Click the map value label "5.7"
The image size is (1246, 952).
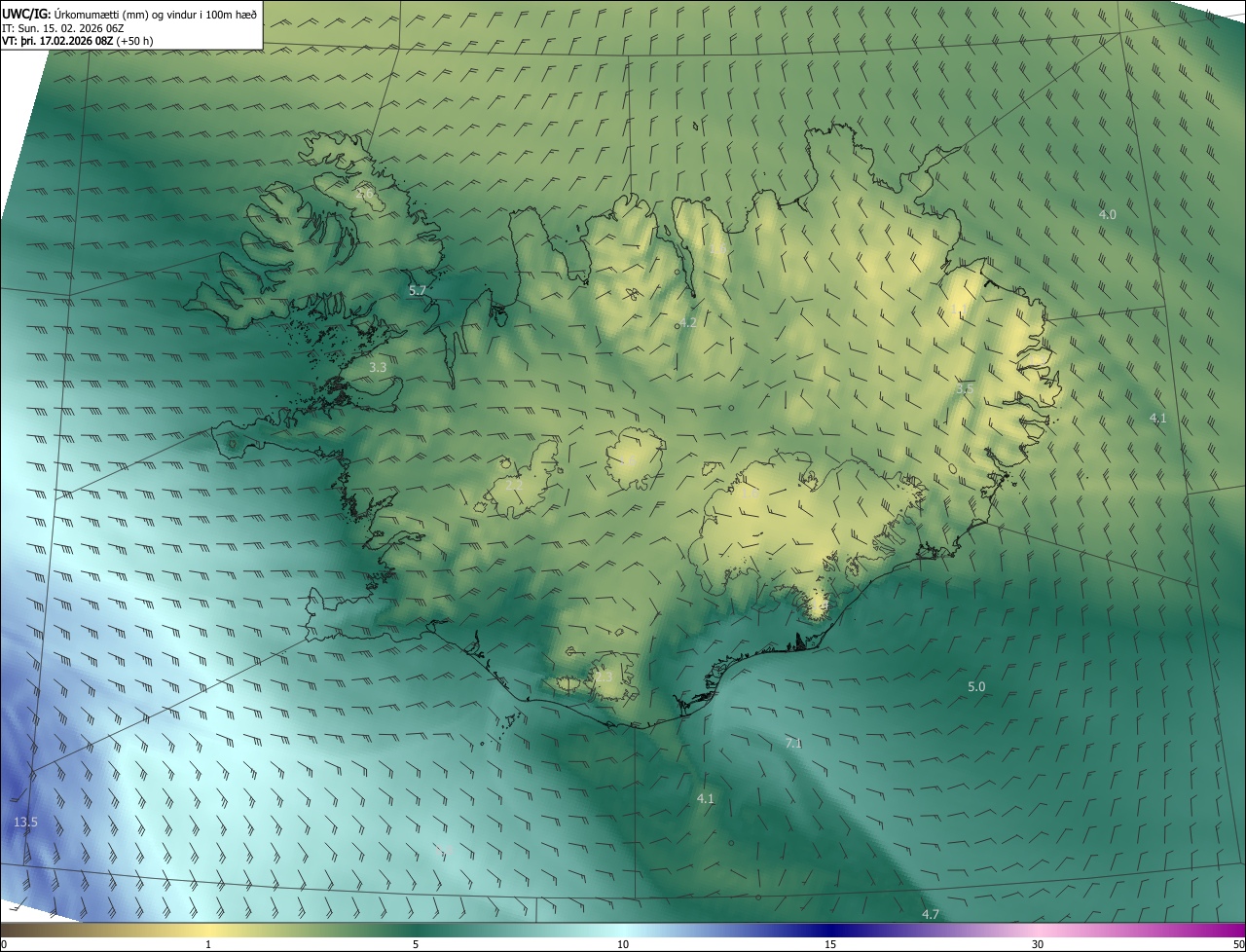[418, 291]
